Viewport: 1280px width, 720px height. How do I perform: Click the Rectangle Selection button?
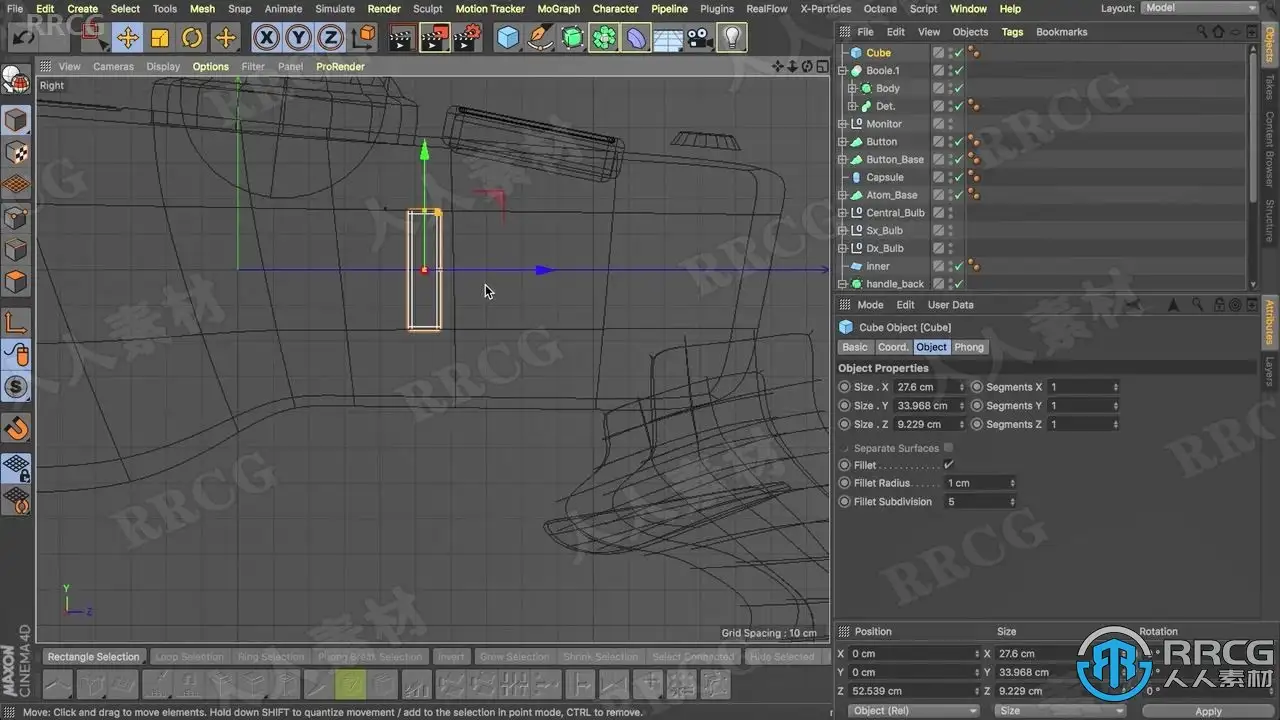pos(93,657)
